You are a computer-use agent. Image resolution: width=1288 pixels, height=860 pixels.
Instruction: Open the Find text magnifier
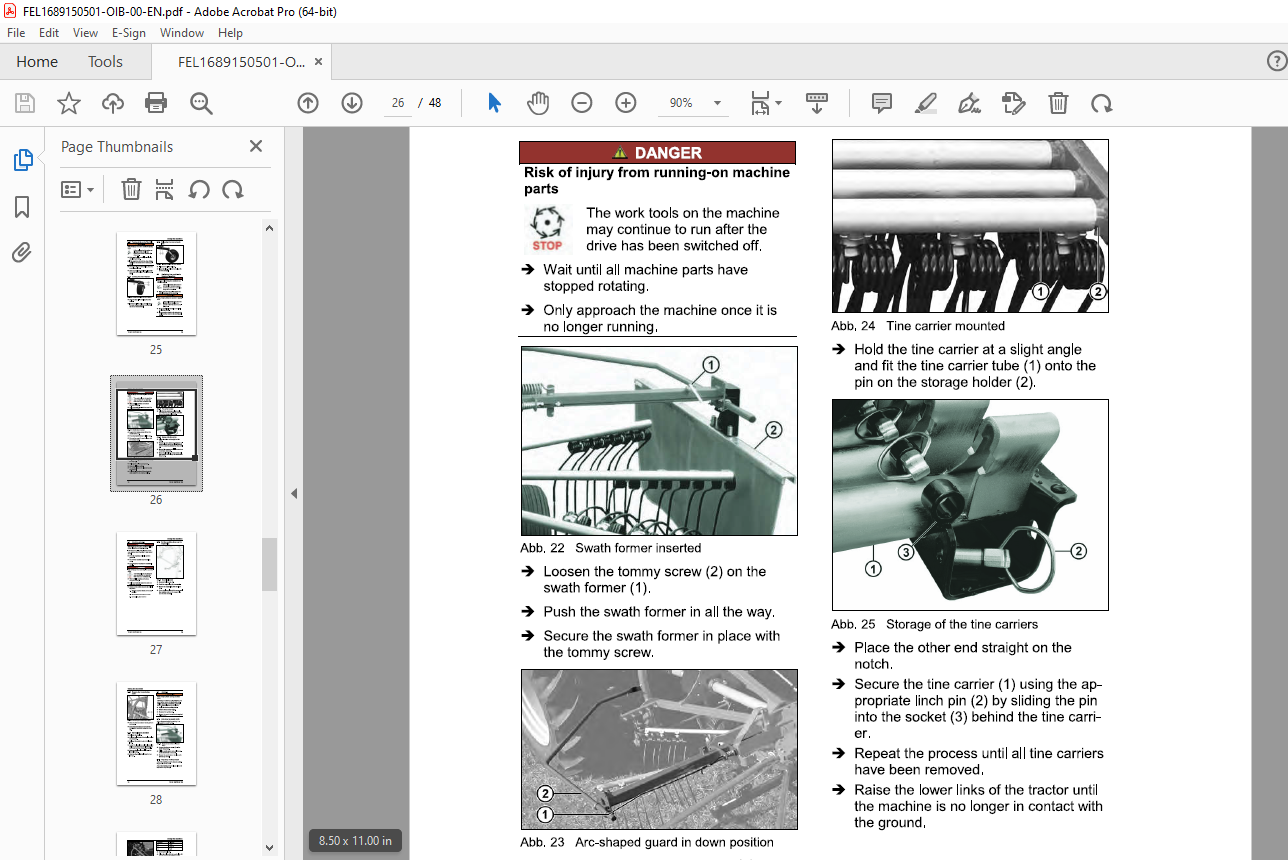tap(201, 103)
